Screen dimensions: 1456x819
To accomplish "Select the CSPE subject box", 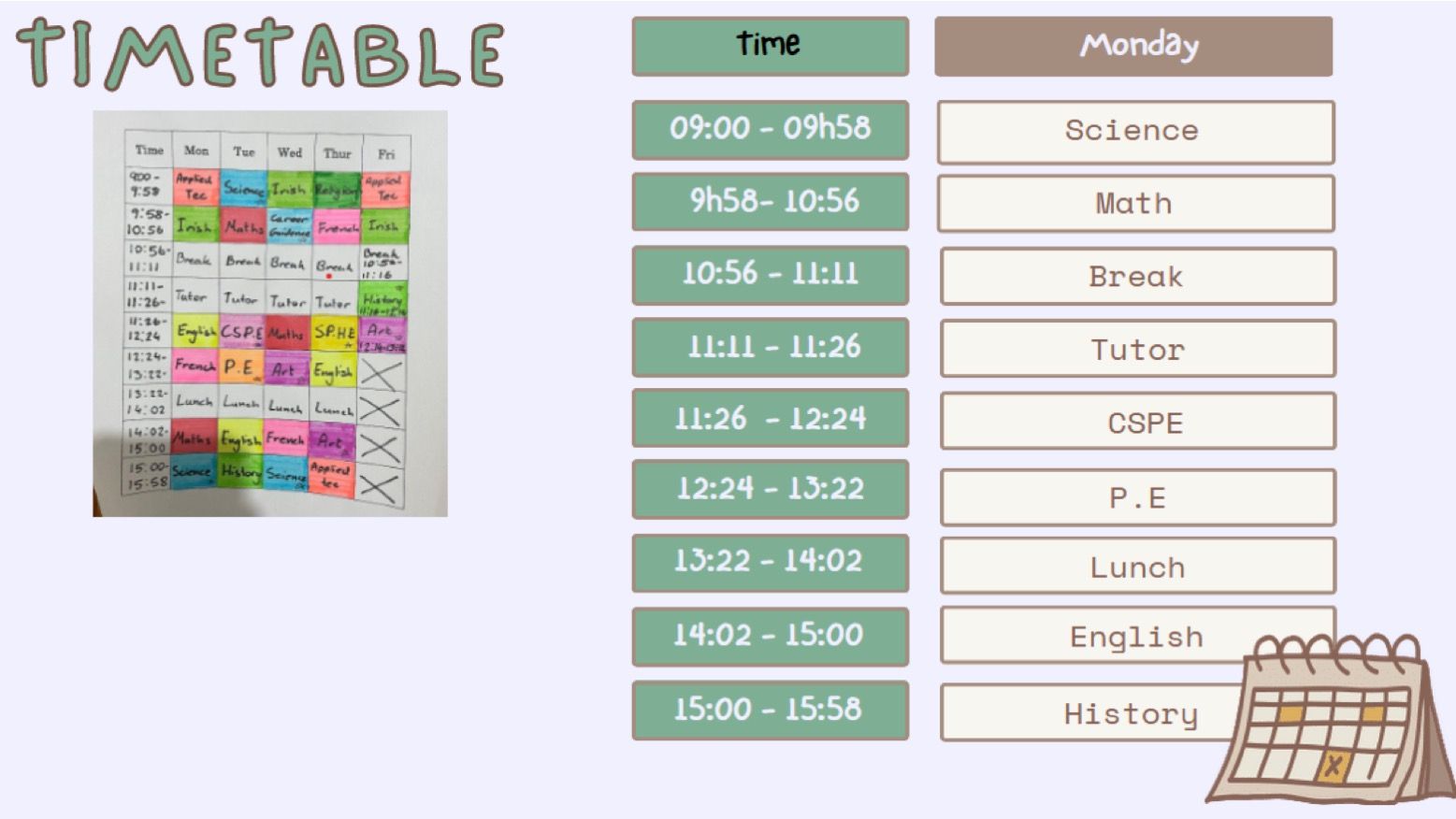I will click(1138, 421).
